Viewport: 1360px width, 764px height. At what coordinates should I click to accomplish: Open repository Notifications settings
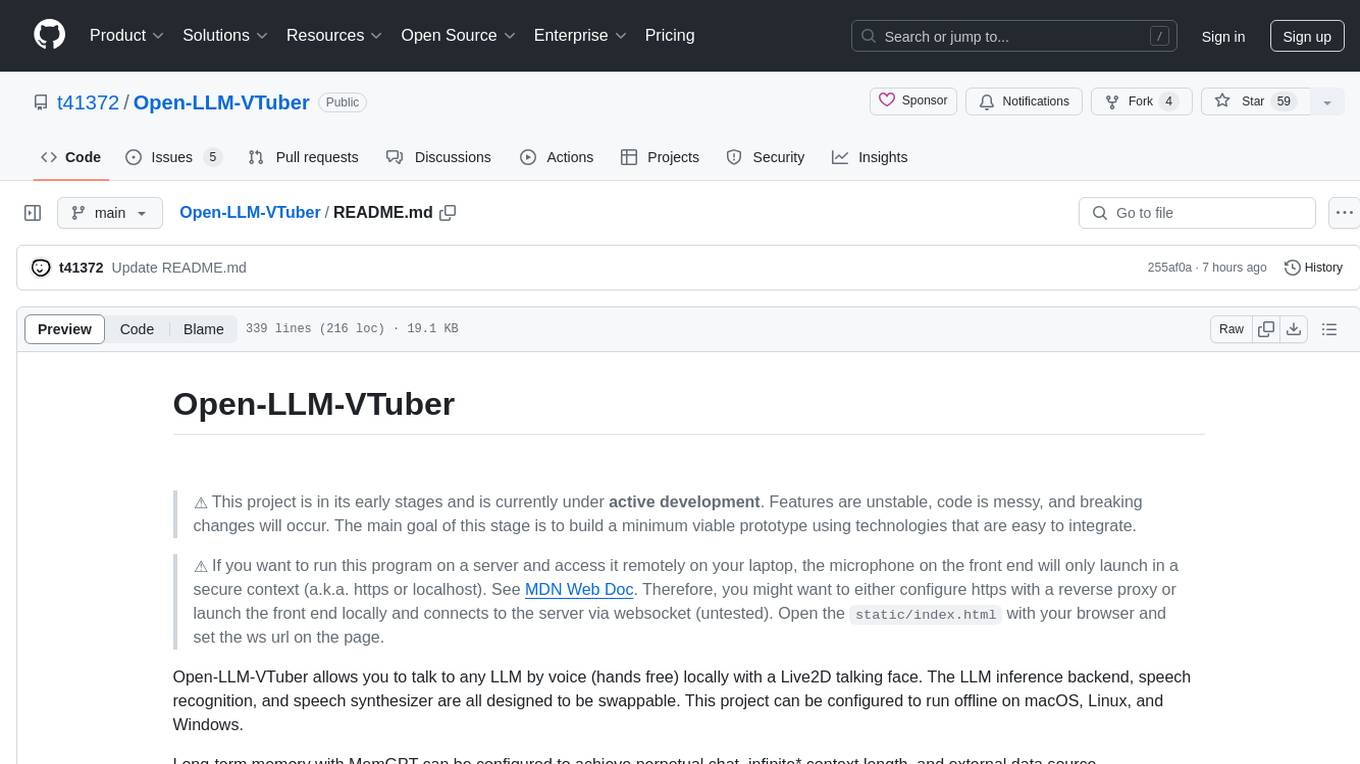click(1024, 101)
